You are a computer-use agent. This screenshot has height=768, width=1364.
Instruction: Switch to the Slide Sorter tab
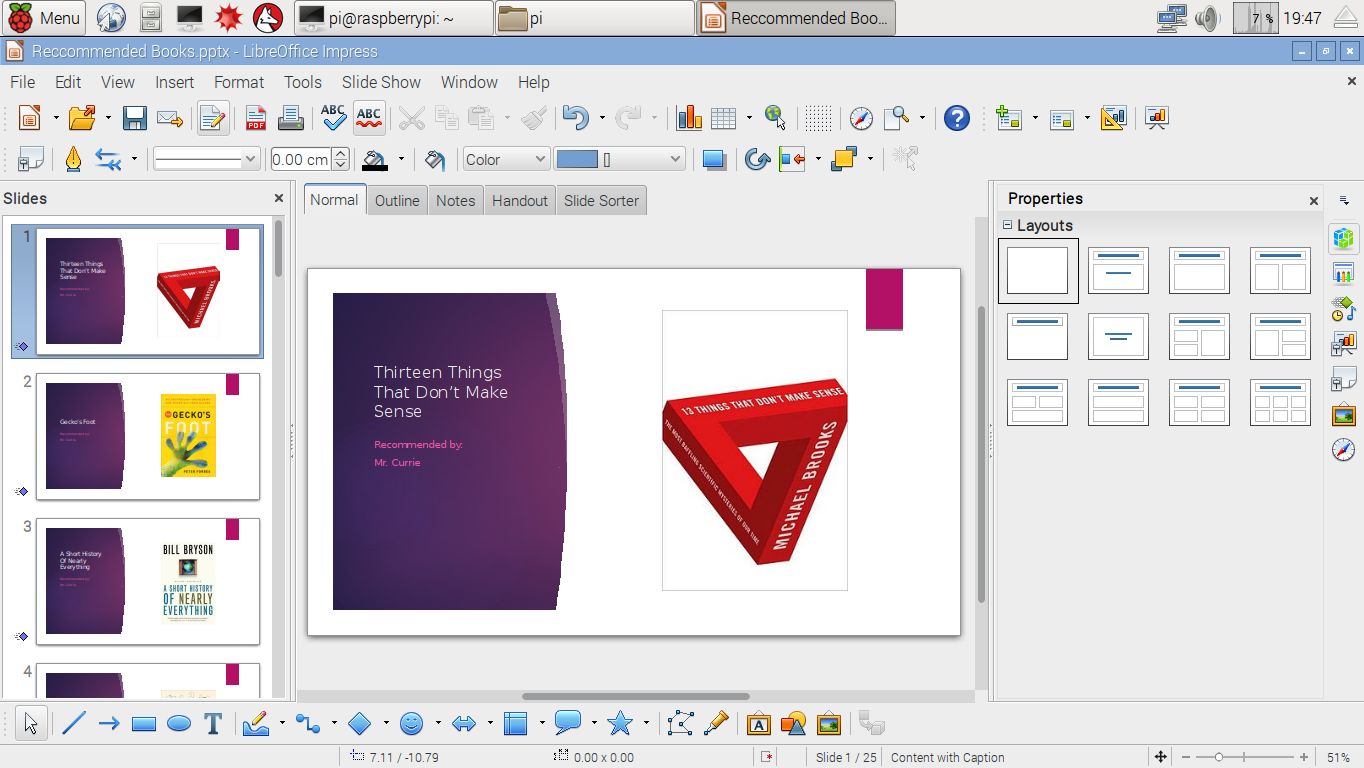click(x=601, y=200)
